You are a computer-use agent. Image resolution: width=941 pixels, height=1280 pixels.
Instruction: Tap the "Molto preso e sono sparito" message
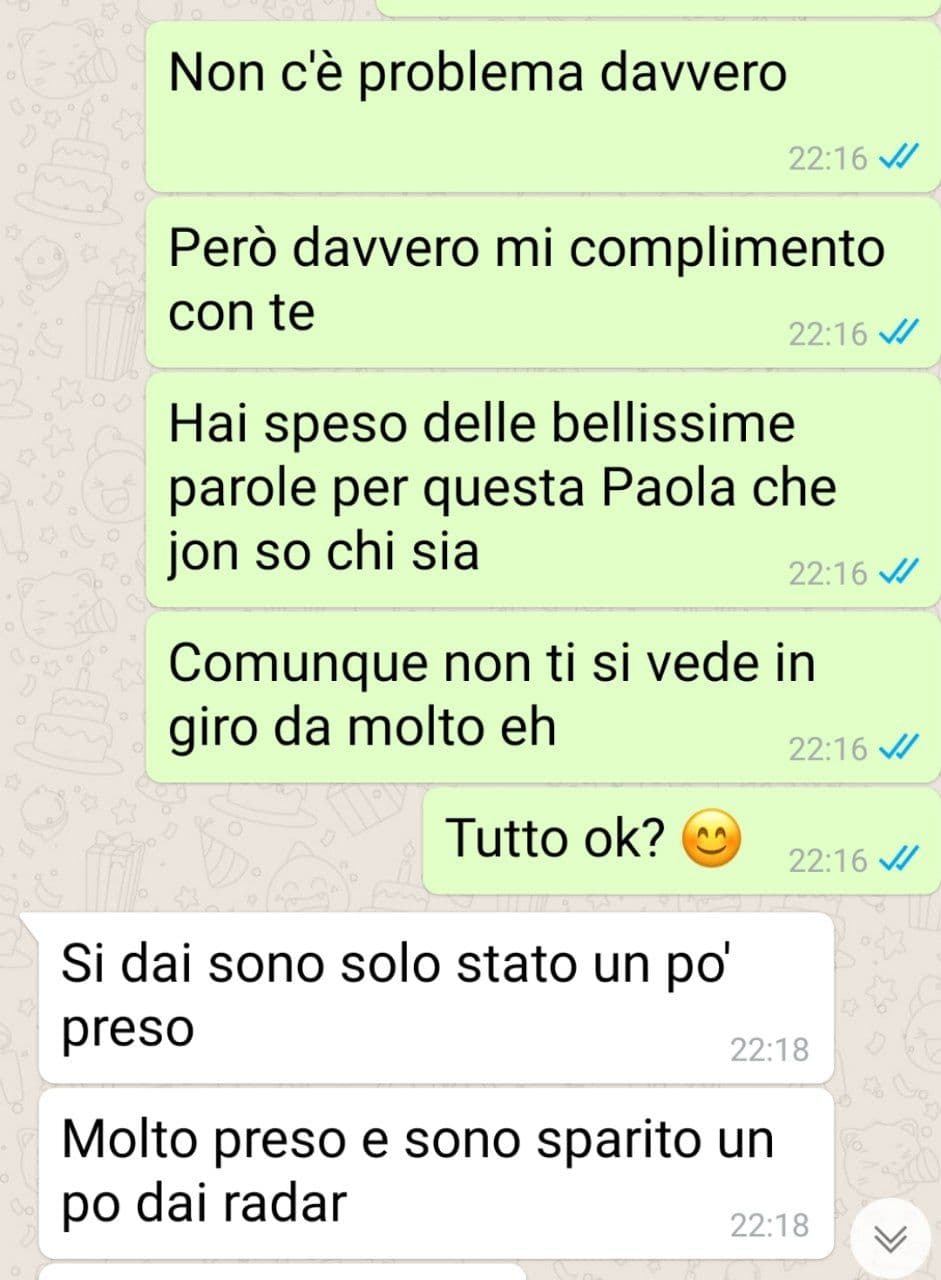(x=436, y=1174)
